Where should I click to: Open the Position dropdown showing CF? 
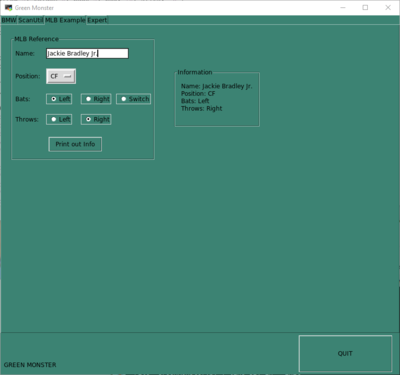coord(61,76)
